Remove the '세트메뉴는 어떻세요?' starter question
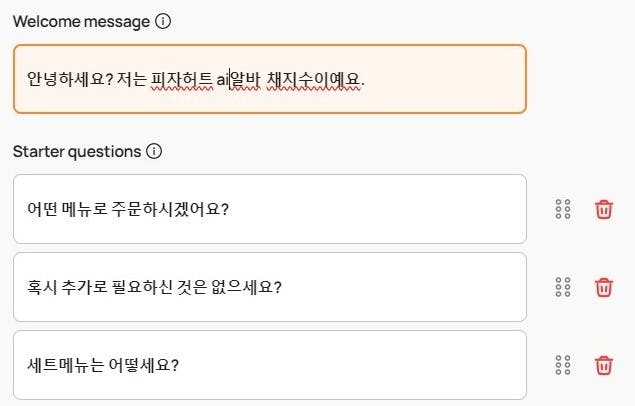635x406 pixels. (x=604, y=365)
